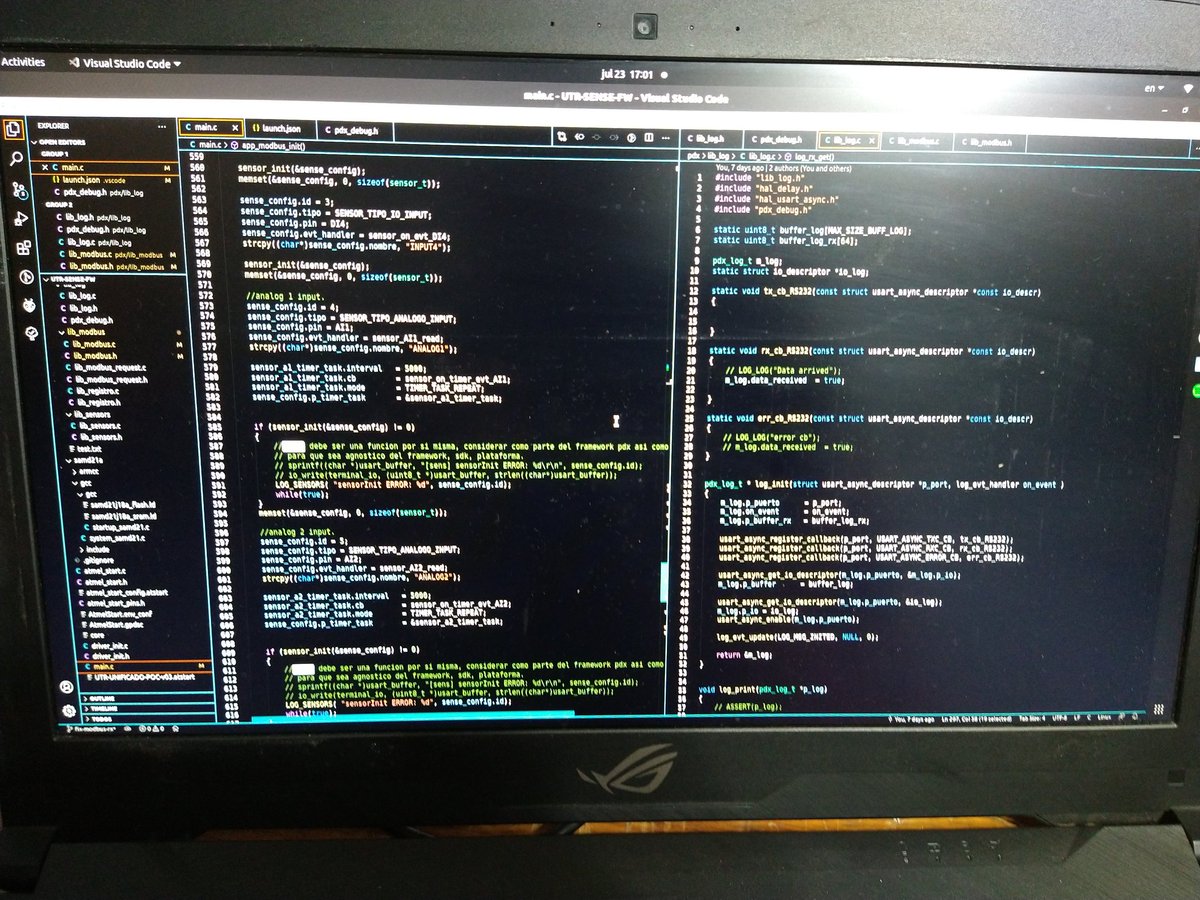Screen dimensions: 1200x900
Task: Open the left editor group's more actions
Action: 665,137
